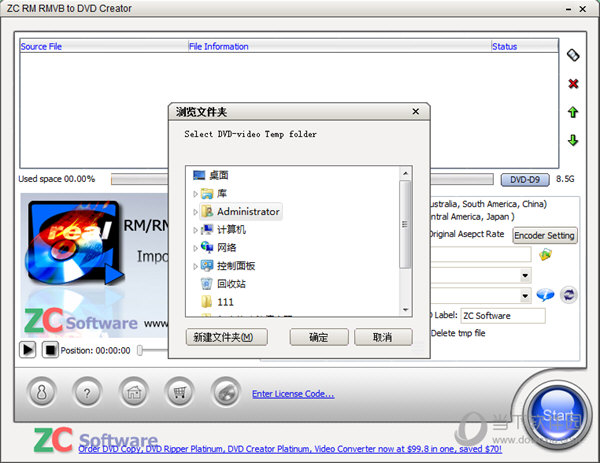Click the used space progress bar

pyautogui.click(x=302, y=179)
